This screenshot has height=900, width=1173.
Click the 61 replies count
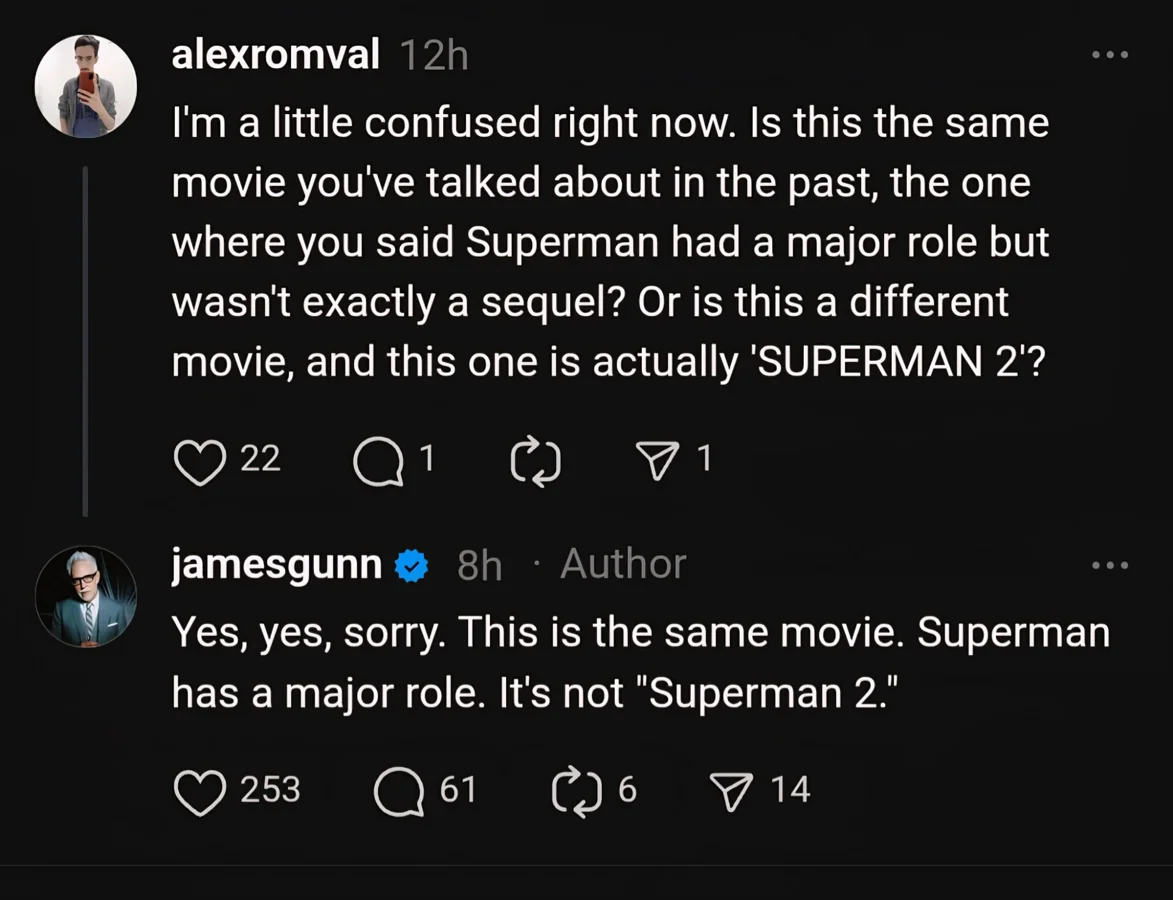(x=458, y=790)
